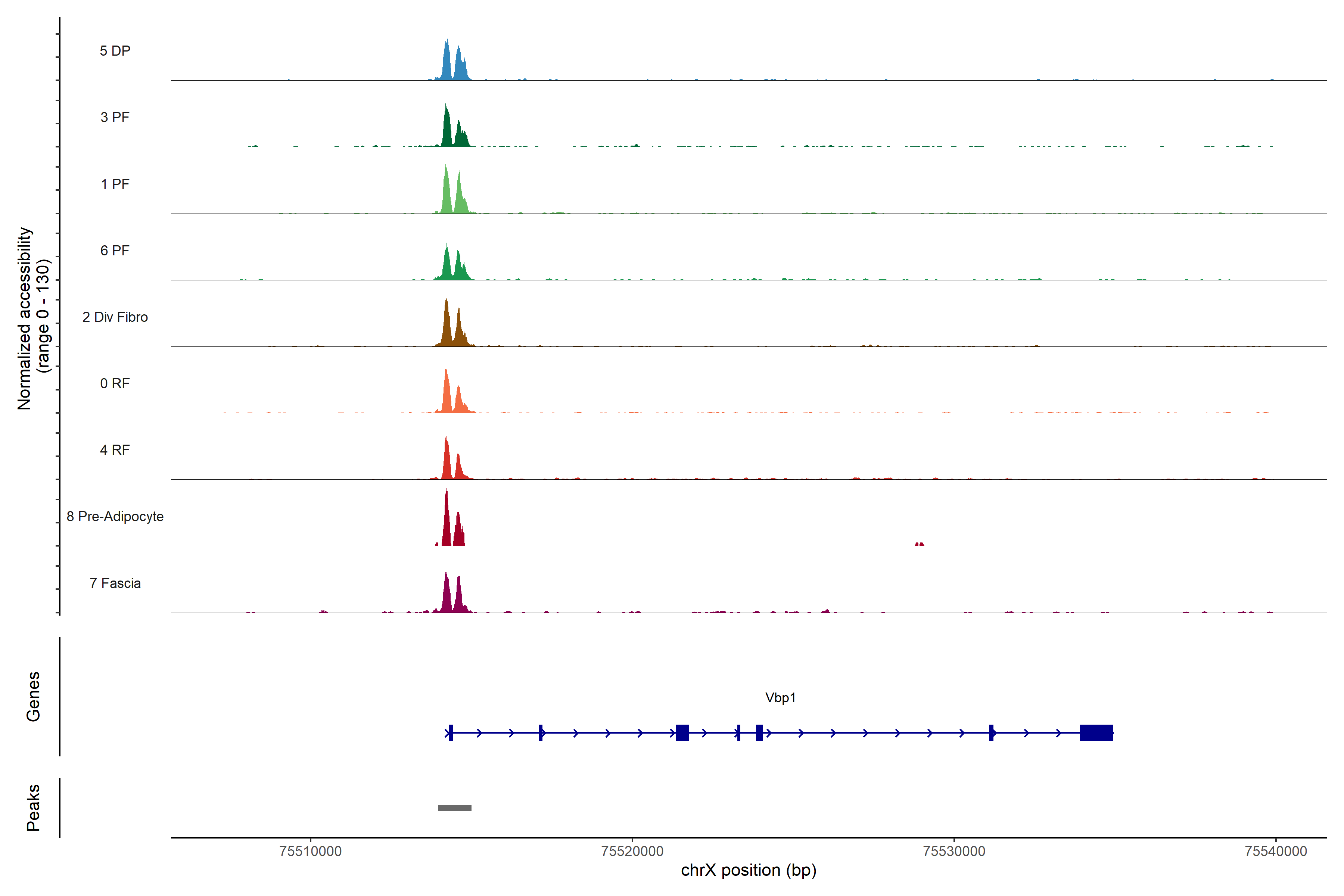
Task: Click the chrX position (bp) axis title
Action: tap(749, 870)
